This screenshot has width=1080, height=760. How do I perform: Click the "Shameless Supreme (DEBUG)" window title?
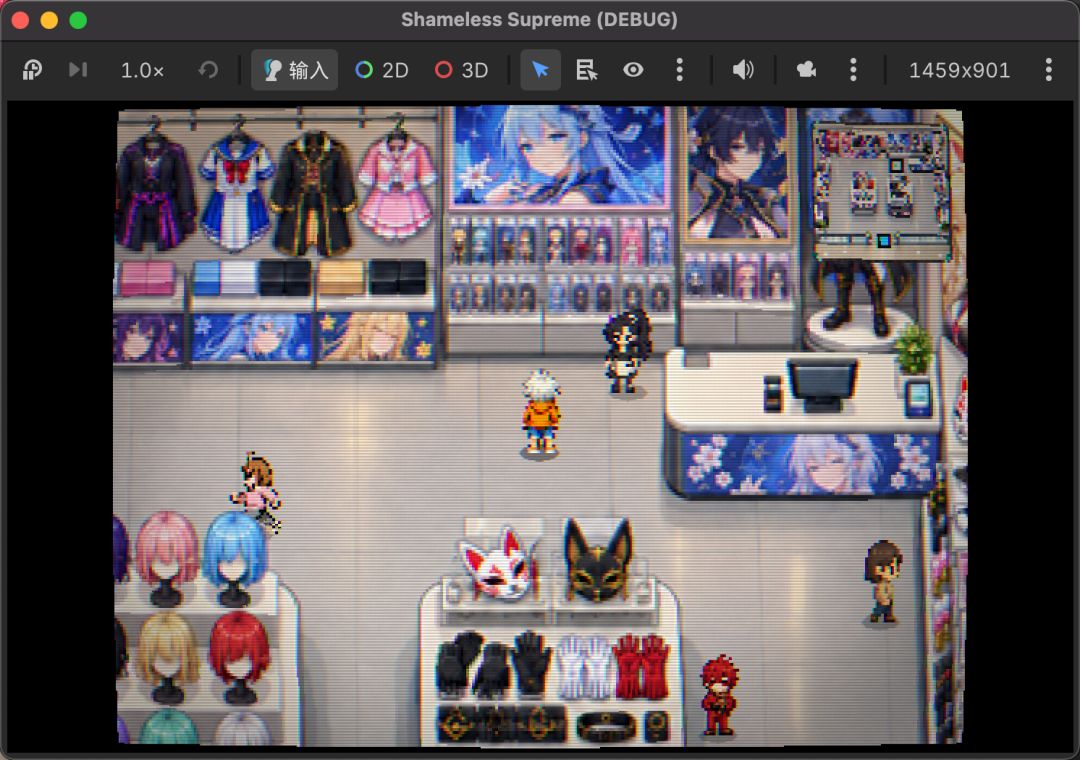(539, 19)
